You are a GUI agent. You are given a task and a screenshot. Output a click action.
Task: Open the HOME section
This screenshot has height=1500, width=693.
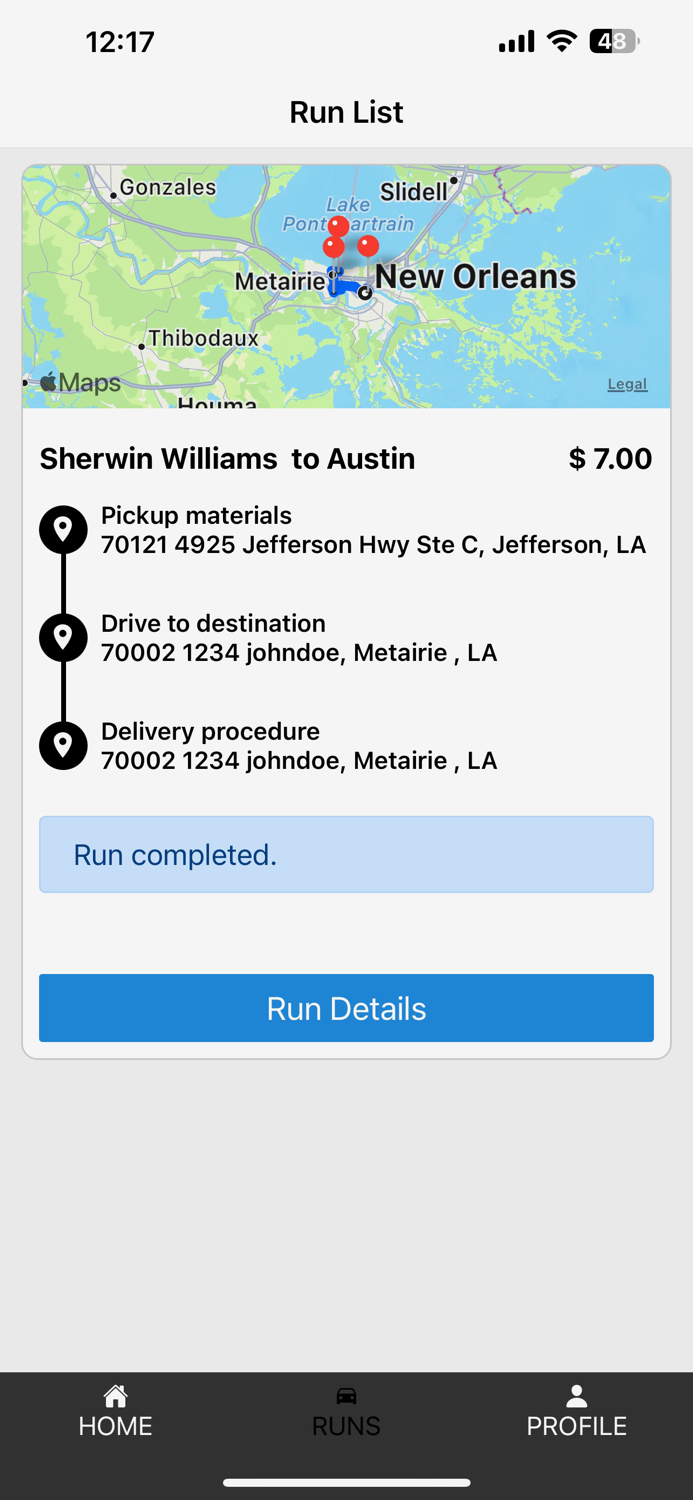[x=114, y=1410]
